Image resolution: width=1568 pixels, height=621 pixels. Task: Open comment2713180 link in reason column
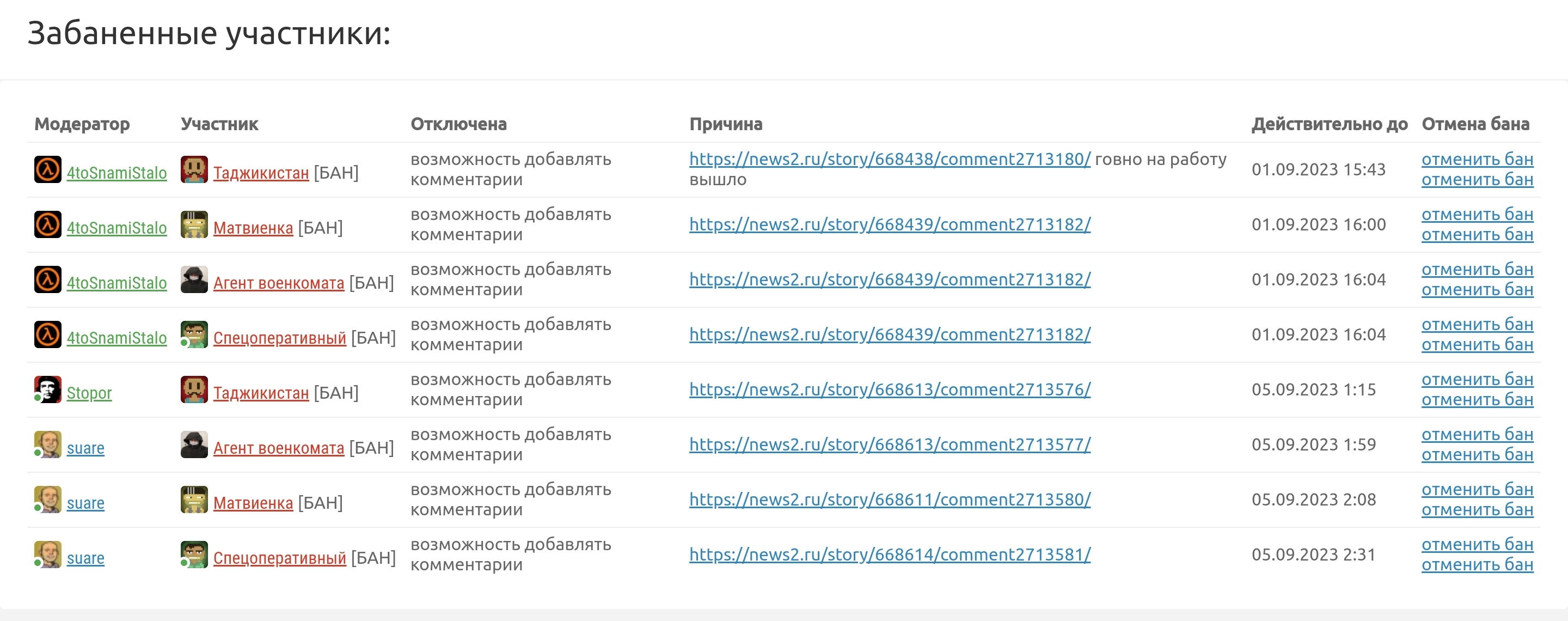(889, 159)
